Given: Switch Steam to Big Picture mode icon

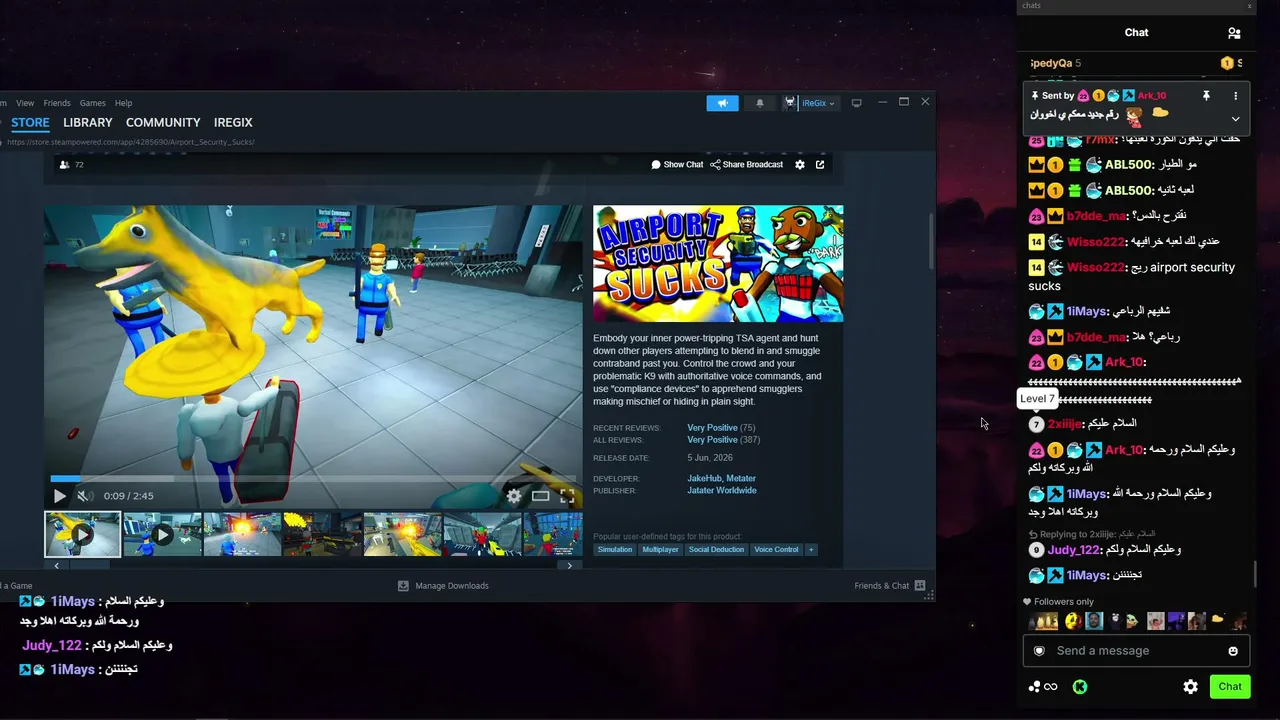Looking at the screenshot, I should coord(857,103).
